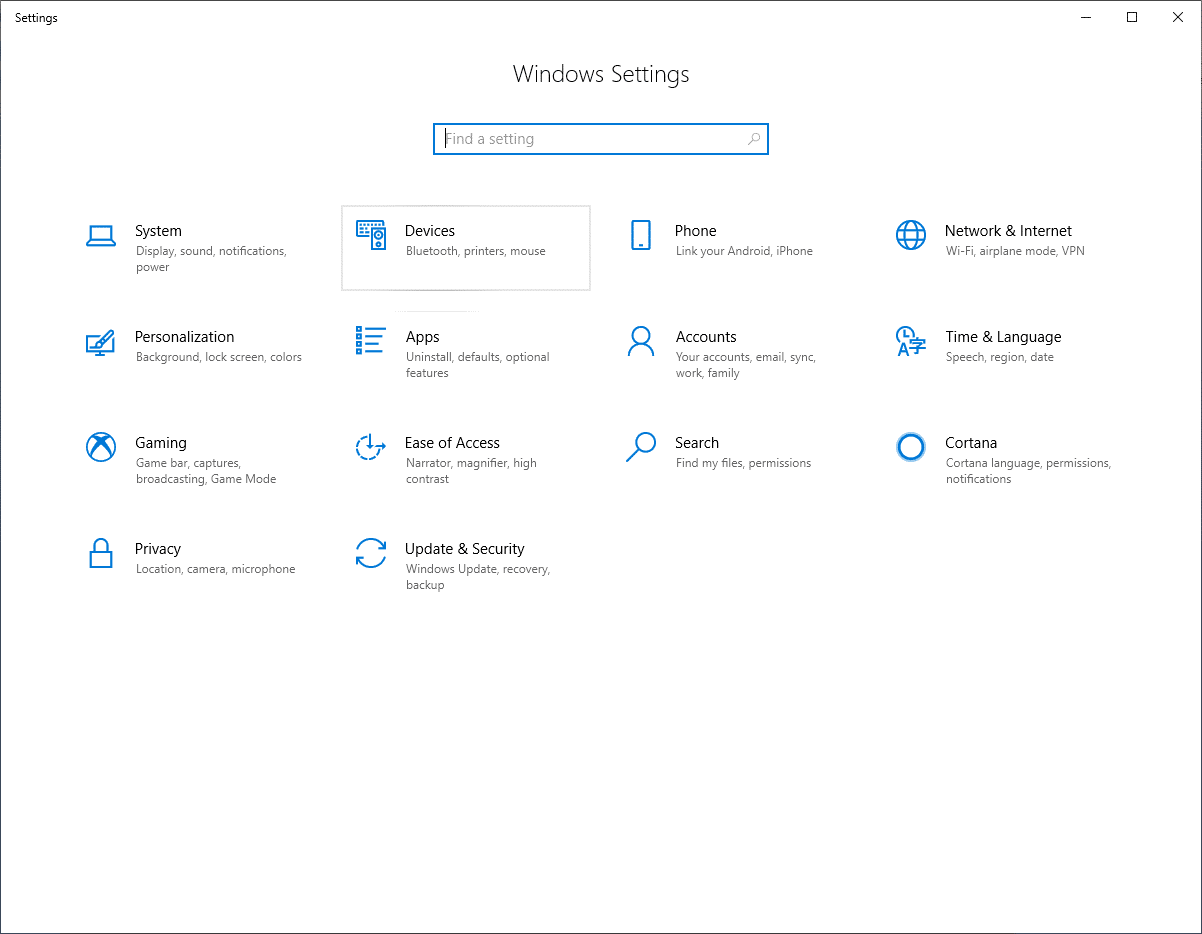Click the Personalization paintbrush icon
Screen dimensions: 1202x934
(101, 342)
